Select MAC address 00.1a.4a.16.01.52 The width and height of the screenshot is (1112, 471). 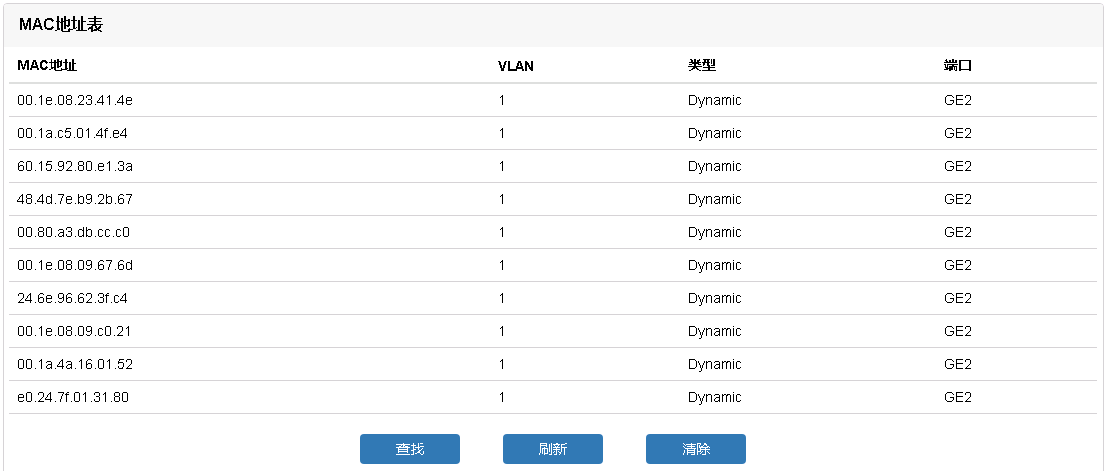coord(74,364)
